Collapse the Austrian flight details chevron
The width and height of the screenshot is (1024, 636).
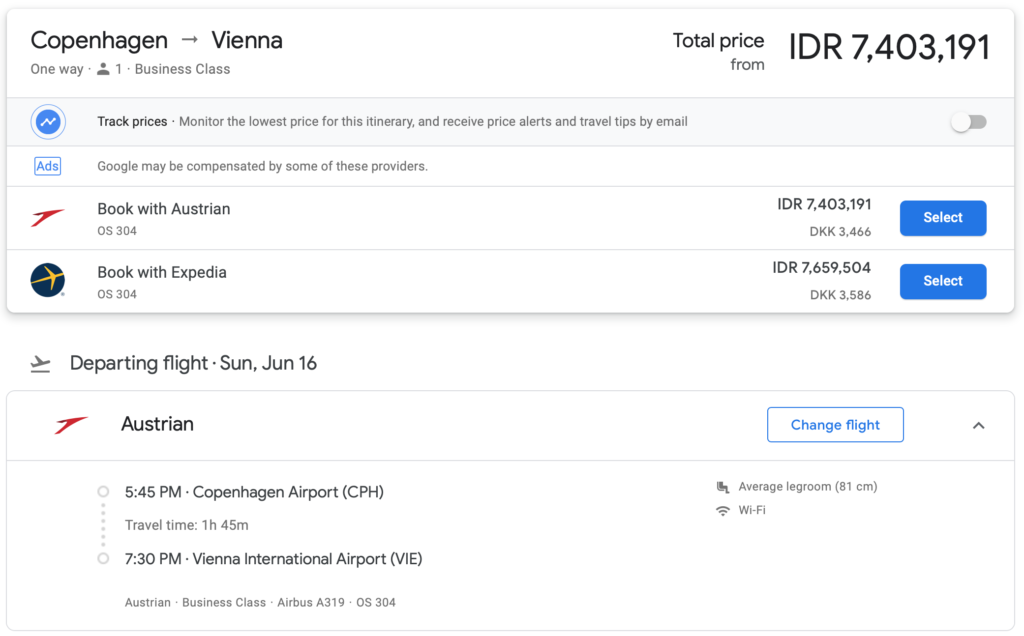(978, 426)
